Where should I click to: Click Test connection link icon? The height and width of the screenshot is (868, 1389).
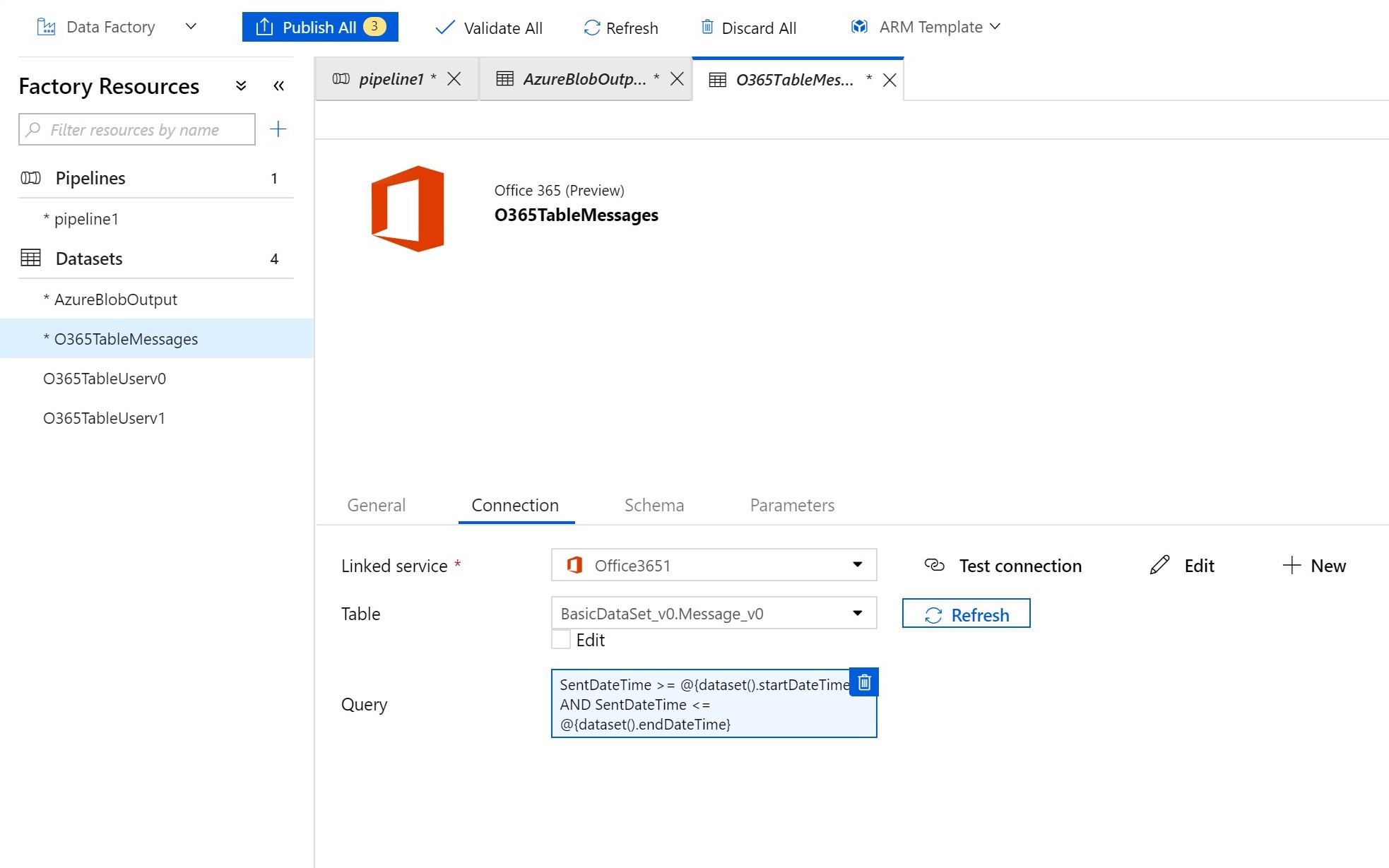(934, 565)
